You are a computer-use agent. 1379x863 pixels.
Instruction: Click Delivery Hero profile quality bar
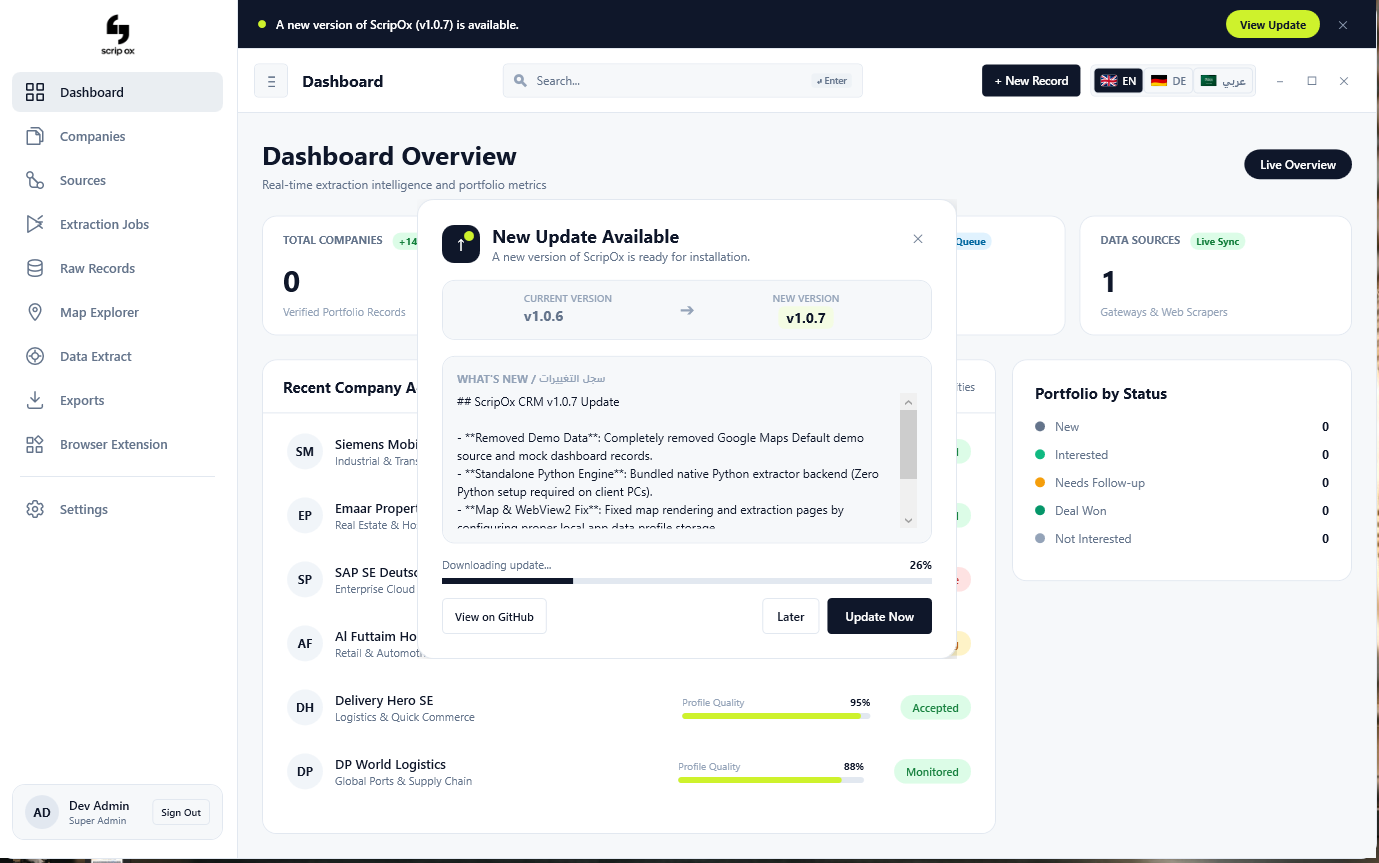coord(776,716)
